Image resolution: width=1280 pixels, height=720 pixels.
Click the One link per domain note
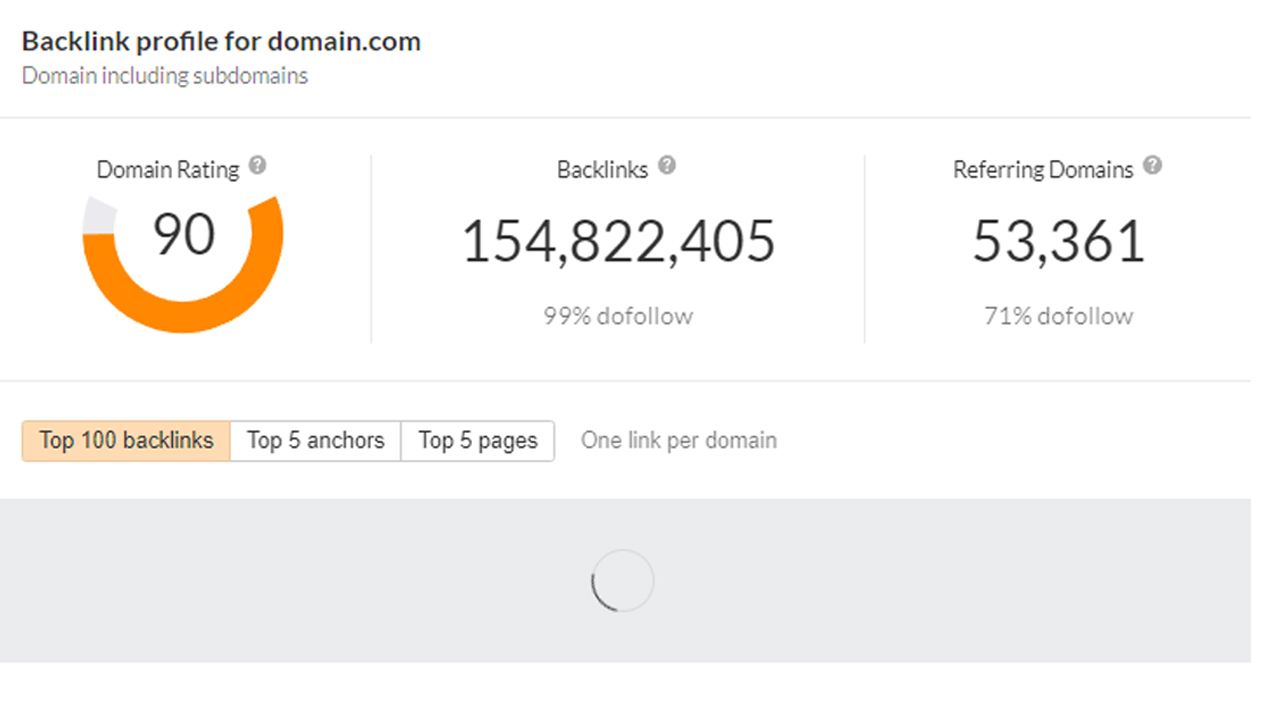[679, 441]
